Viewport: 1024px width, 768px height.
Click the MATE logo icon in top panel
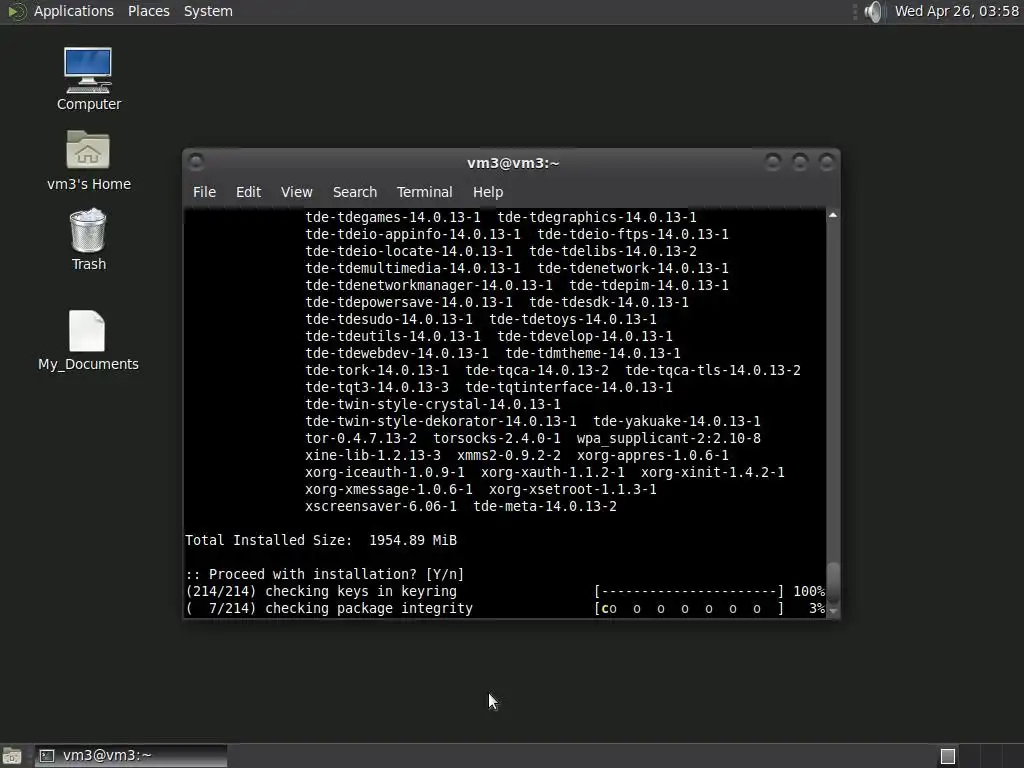[16, 11]
